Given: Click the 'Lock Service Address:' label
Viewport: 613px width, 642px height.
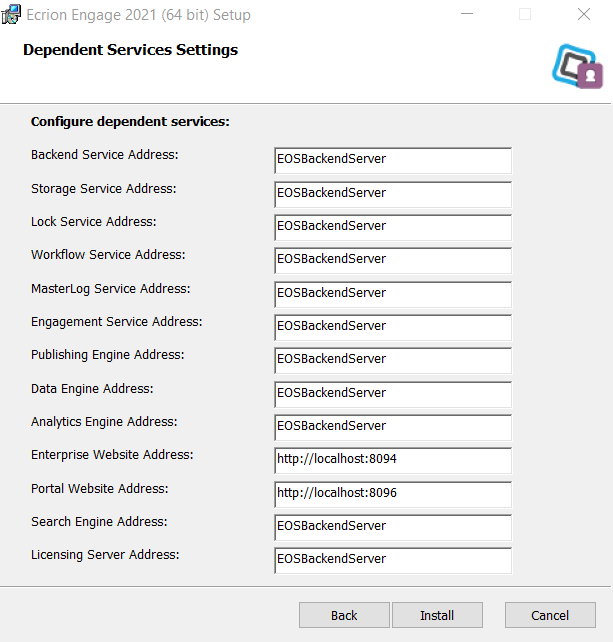Looking at the screenshot, I should (94, 222).
